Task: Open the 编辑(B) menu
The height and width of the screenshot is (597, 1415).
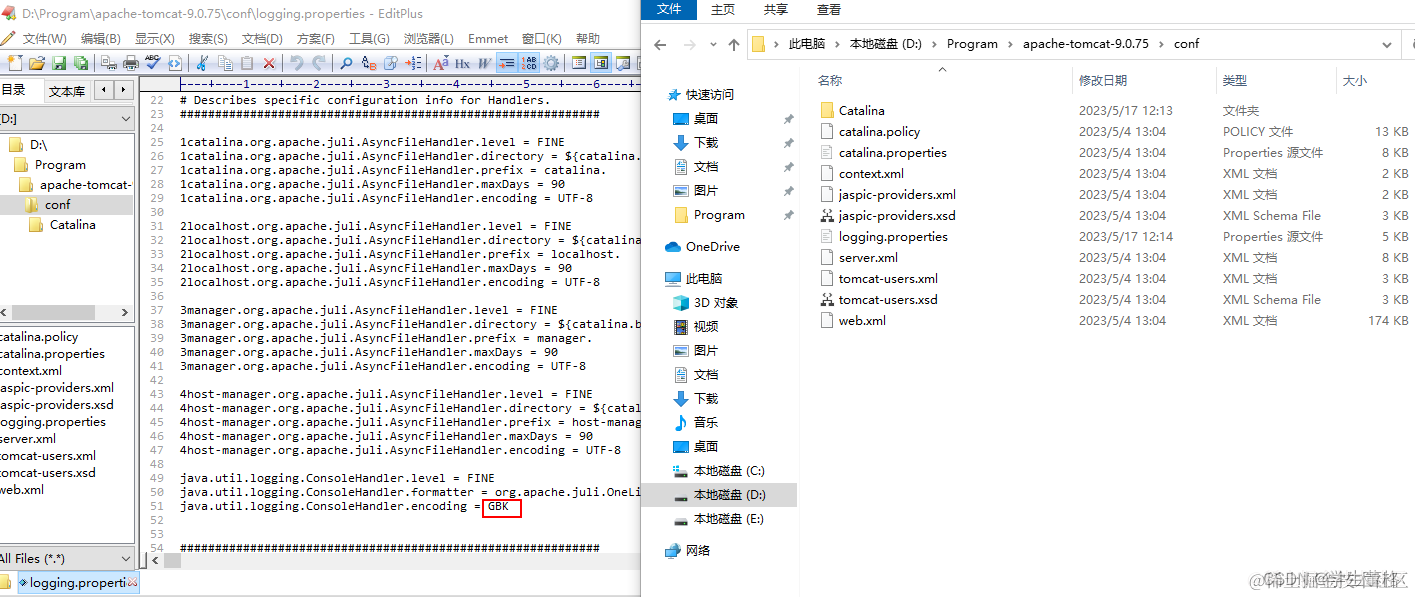Action: (x=100, y=39)
